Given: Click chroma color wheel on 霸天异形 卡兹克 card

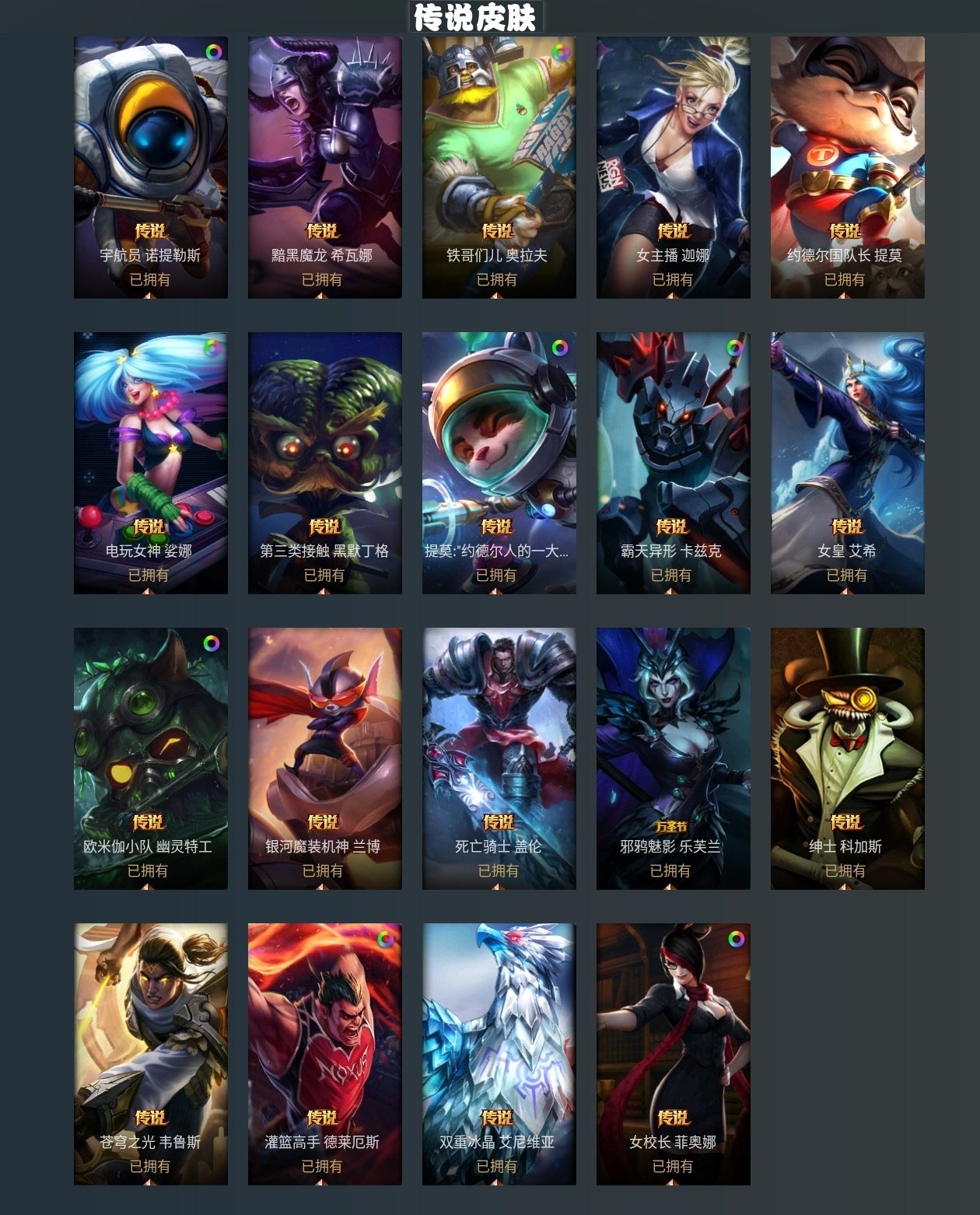Looking at the screenshot, I should click(x=735, y=348).
